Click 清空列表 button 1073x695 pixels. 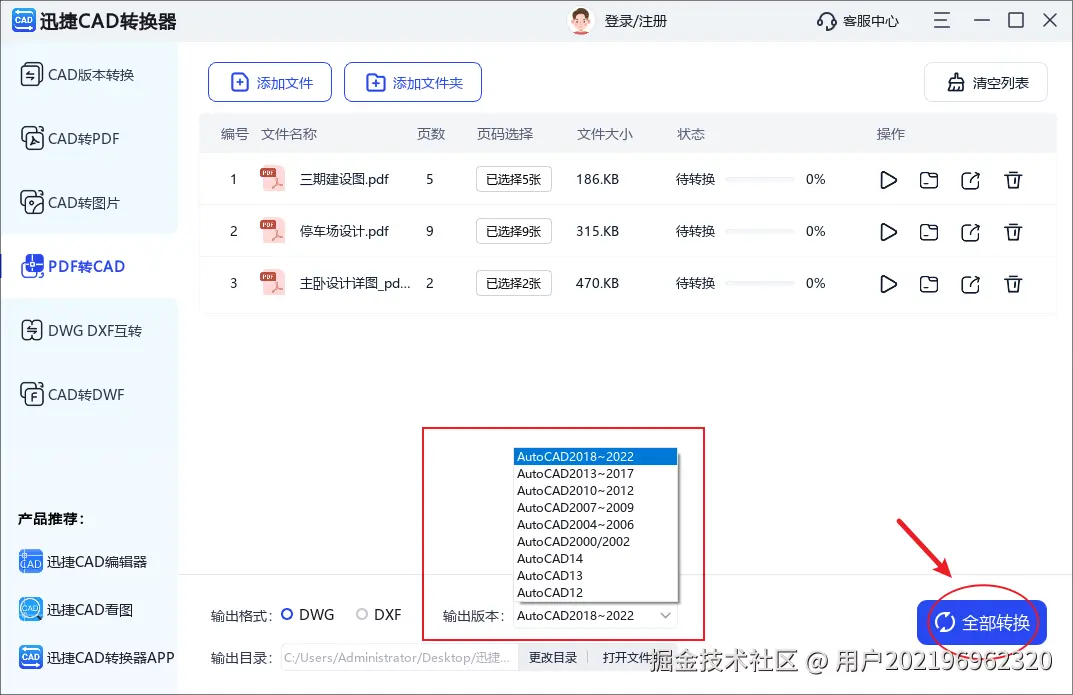(x=986, y=83)
